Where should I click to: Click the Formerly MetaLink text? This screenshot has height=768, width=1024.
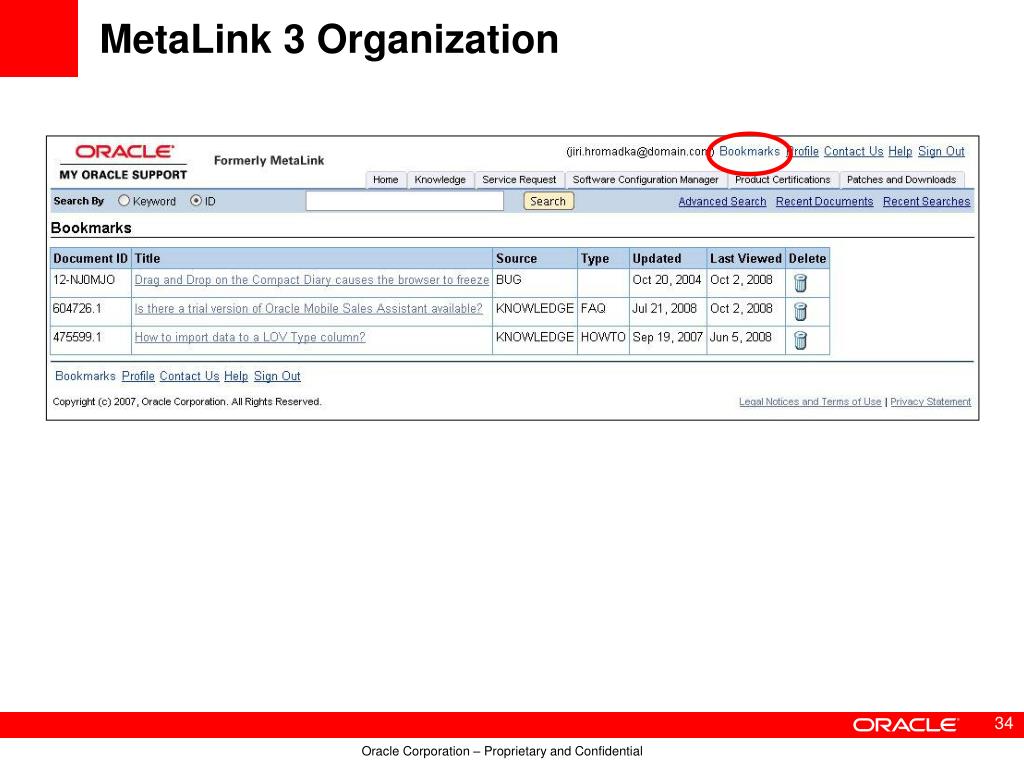[269, 161]
